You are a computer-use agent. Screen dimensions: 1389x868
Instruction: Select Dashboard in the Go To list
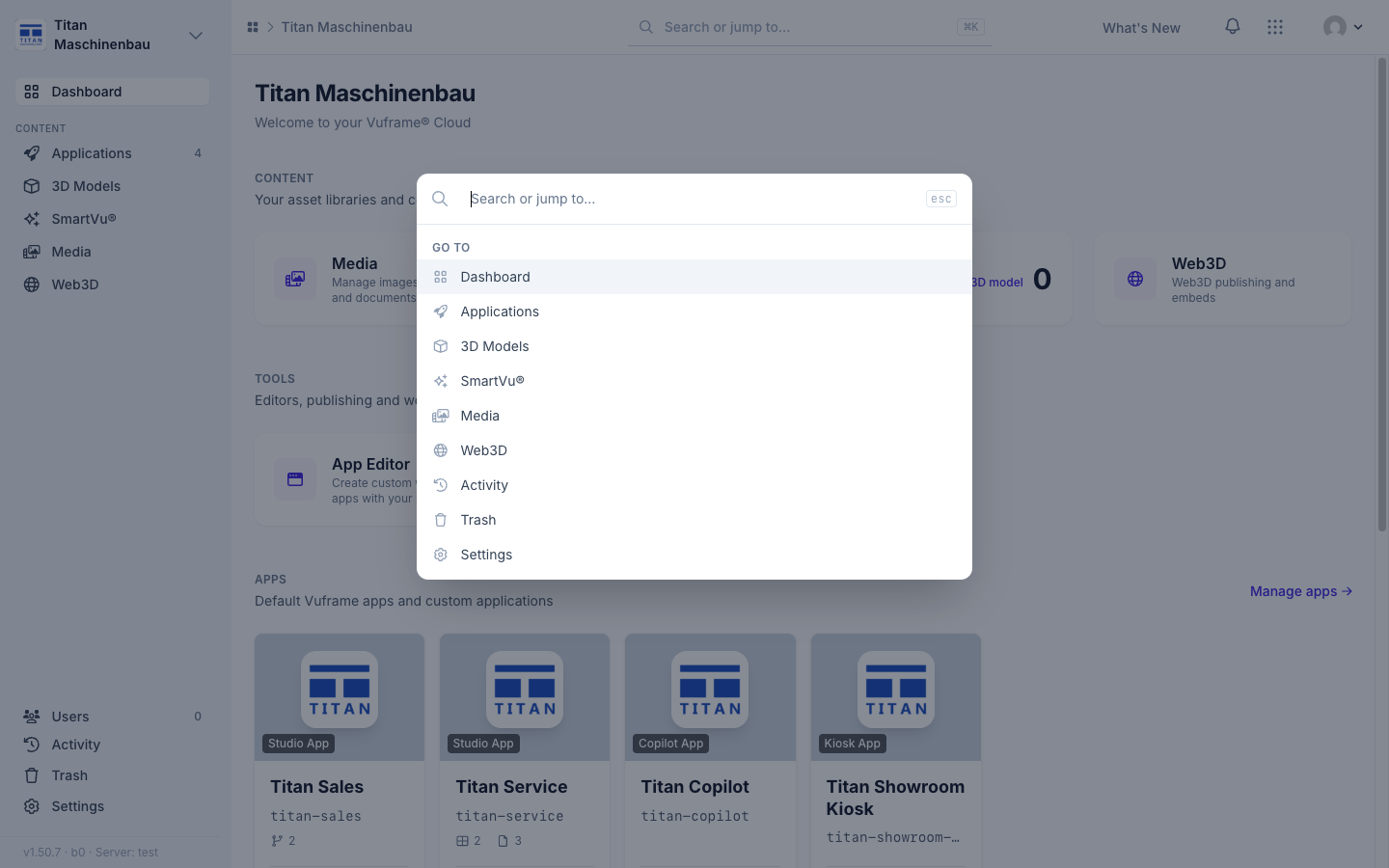coord(694,277)
